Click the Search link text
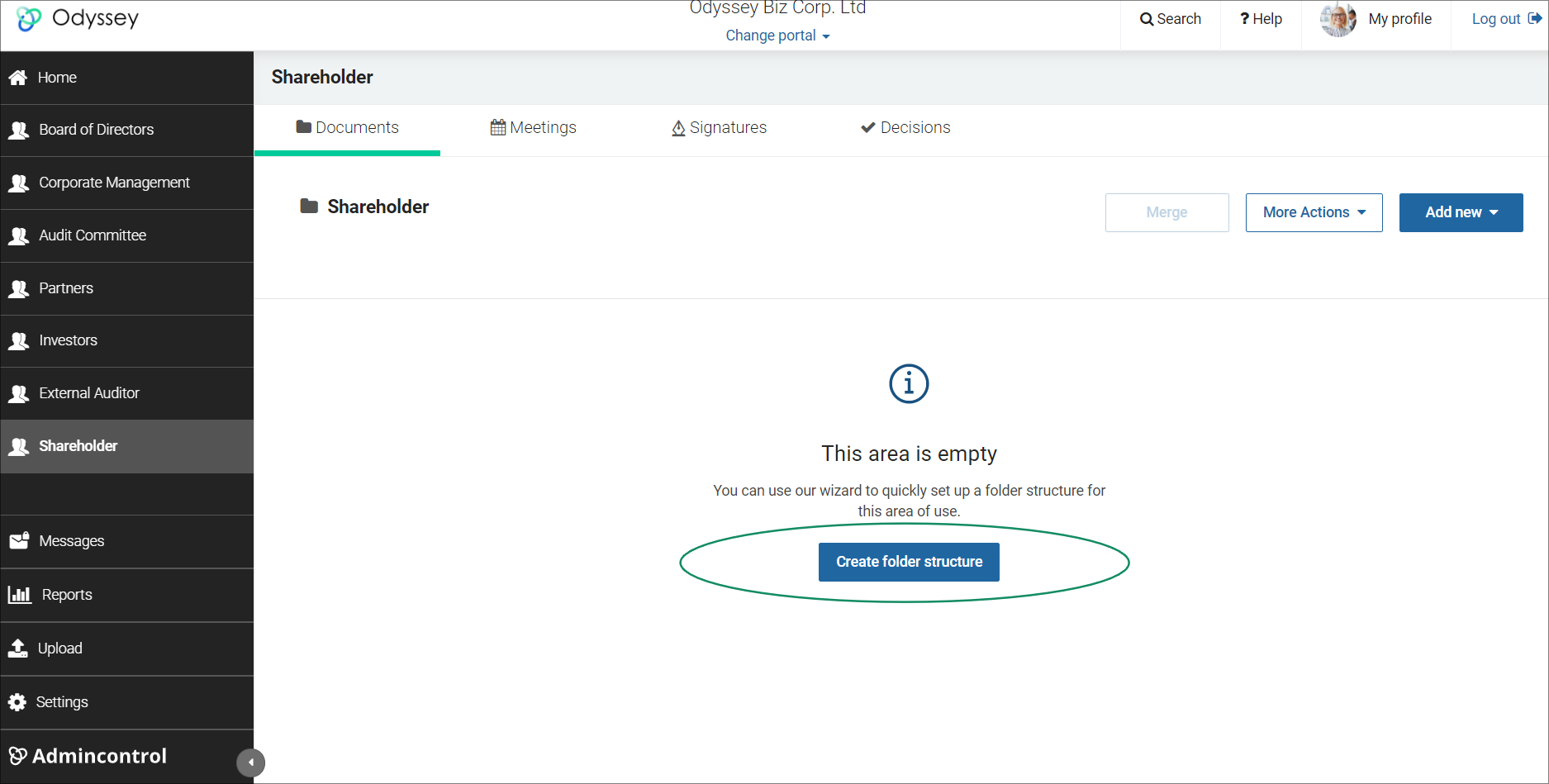 1179,19
